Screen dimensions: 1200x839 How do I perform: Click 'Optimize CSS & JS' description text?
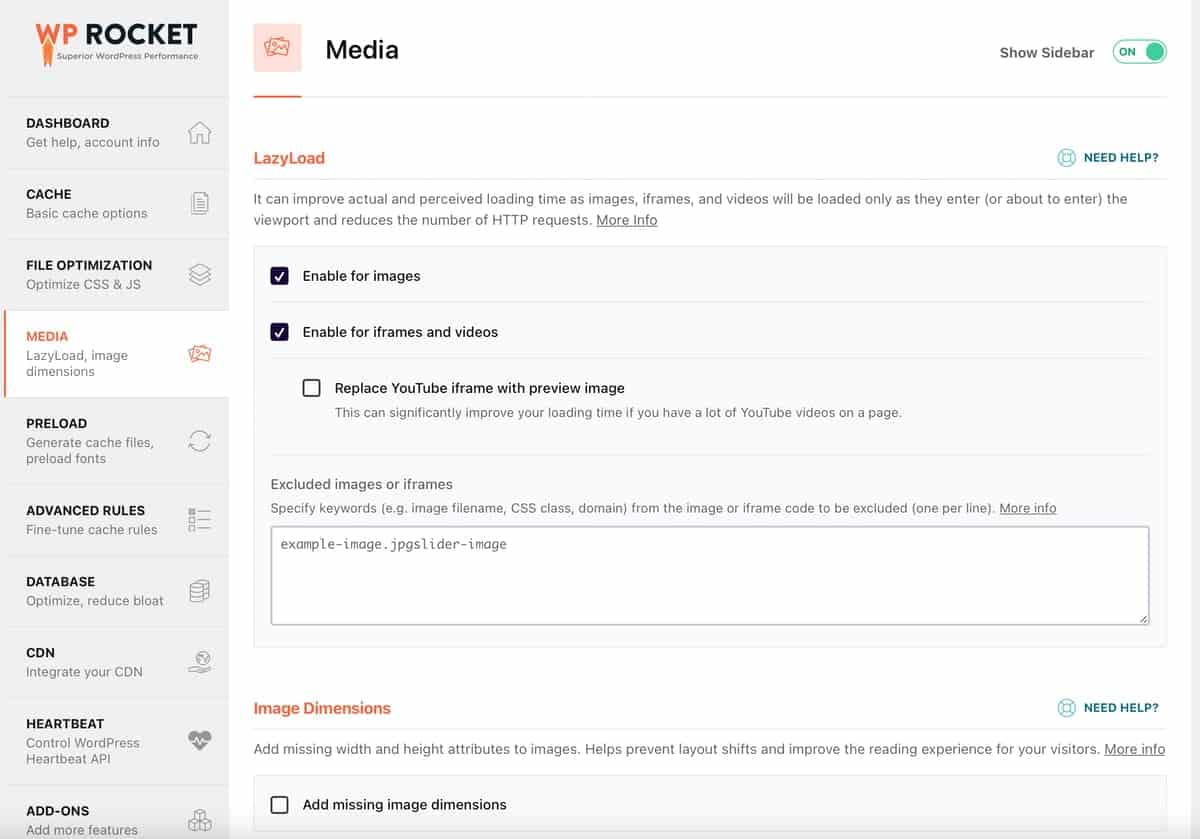[84, 285]
